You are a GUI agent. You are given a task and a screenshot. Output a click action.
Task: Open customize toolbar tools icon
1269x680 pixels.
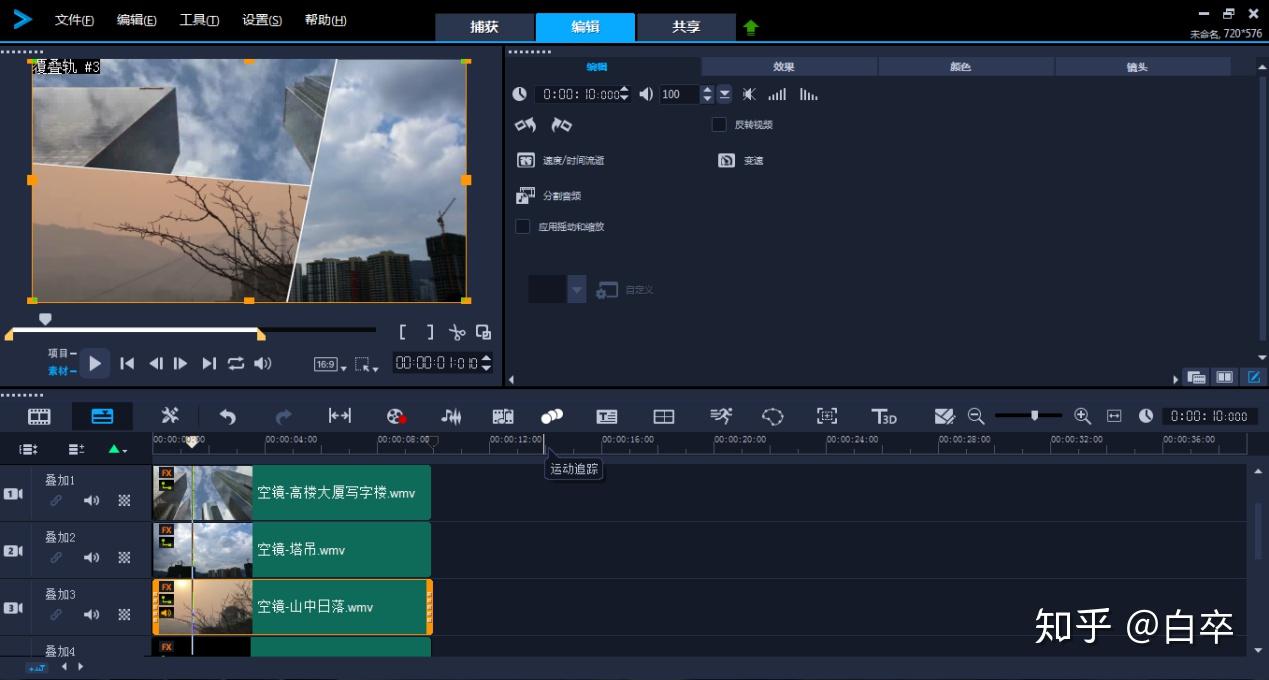click(x=171, y=416)
